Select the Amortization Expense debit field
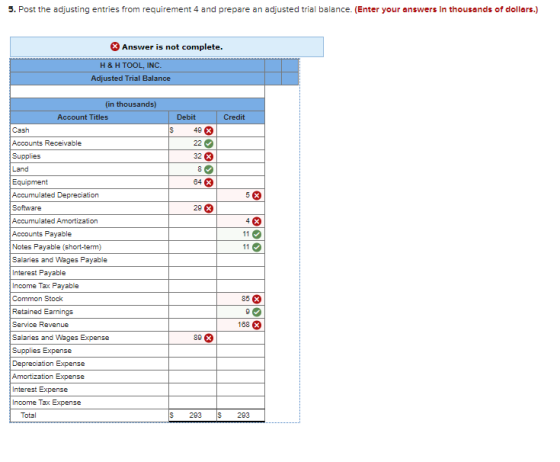 pos(192,376)
